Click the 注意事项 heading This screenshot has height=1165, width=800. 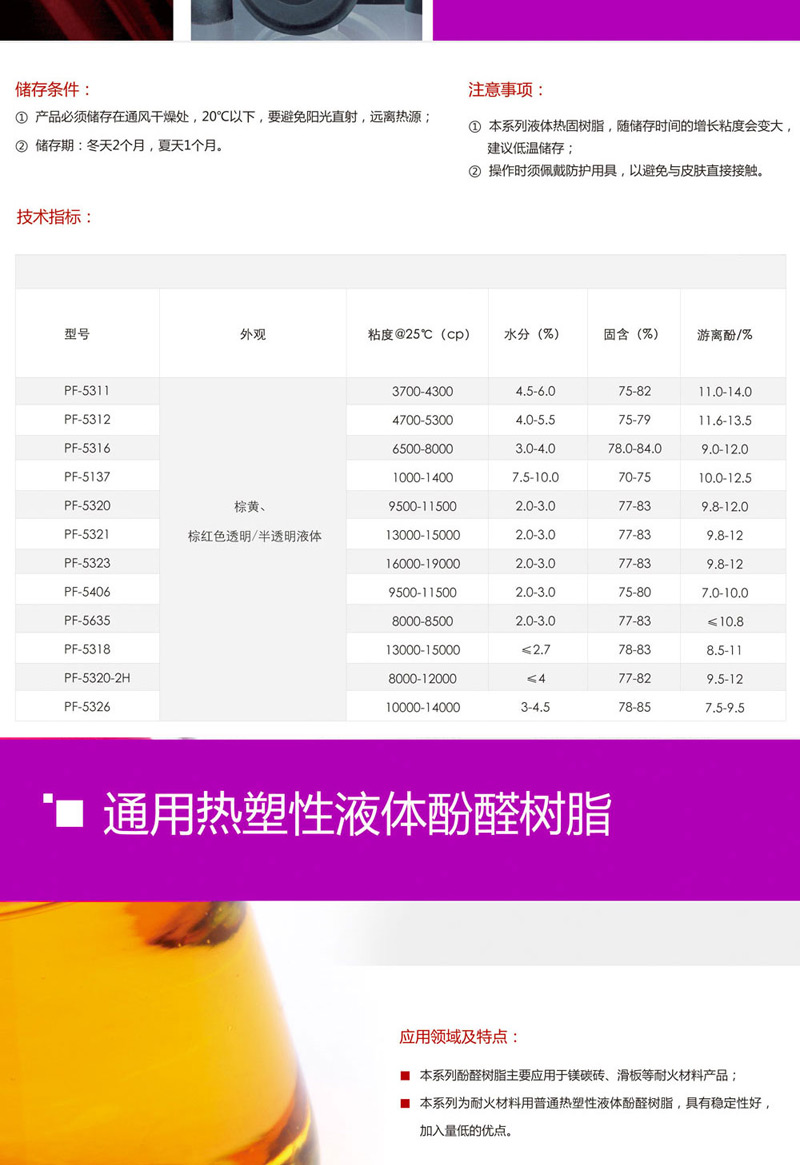(507, 90)
